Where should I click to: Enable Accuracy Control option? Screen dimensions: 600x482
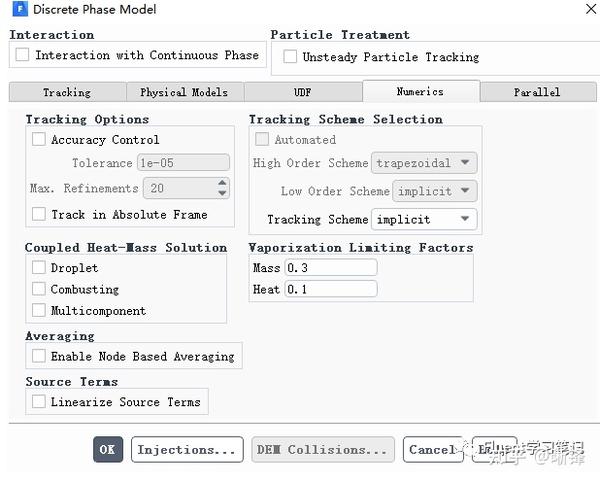coord(39,140)
